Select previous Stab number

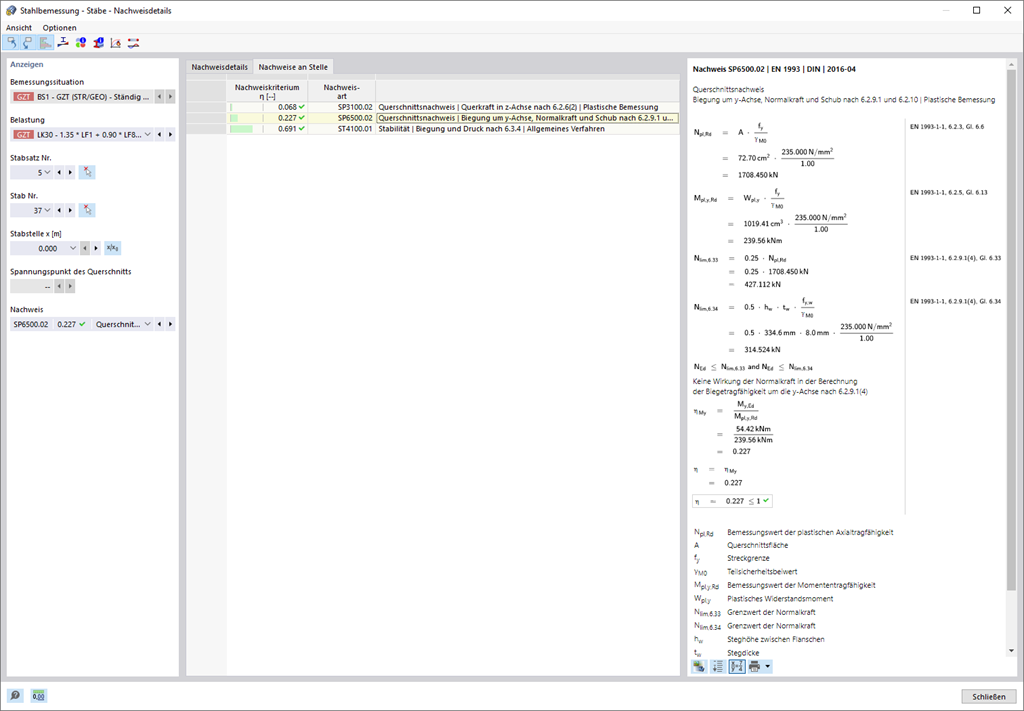coord(59,210)
